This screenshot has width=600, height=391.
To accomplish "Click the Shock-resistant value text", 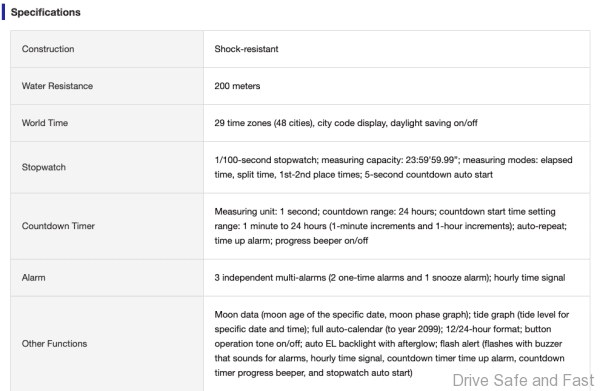I will (246, 49).
